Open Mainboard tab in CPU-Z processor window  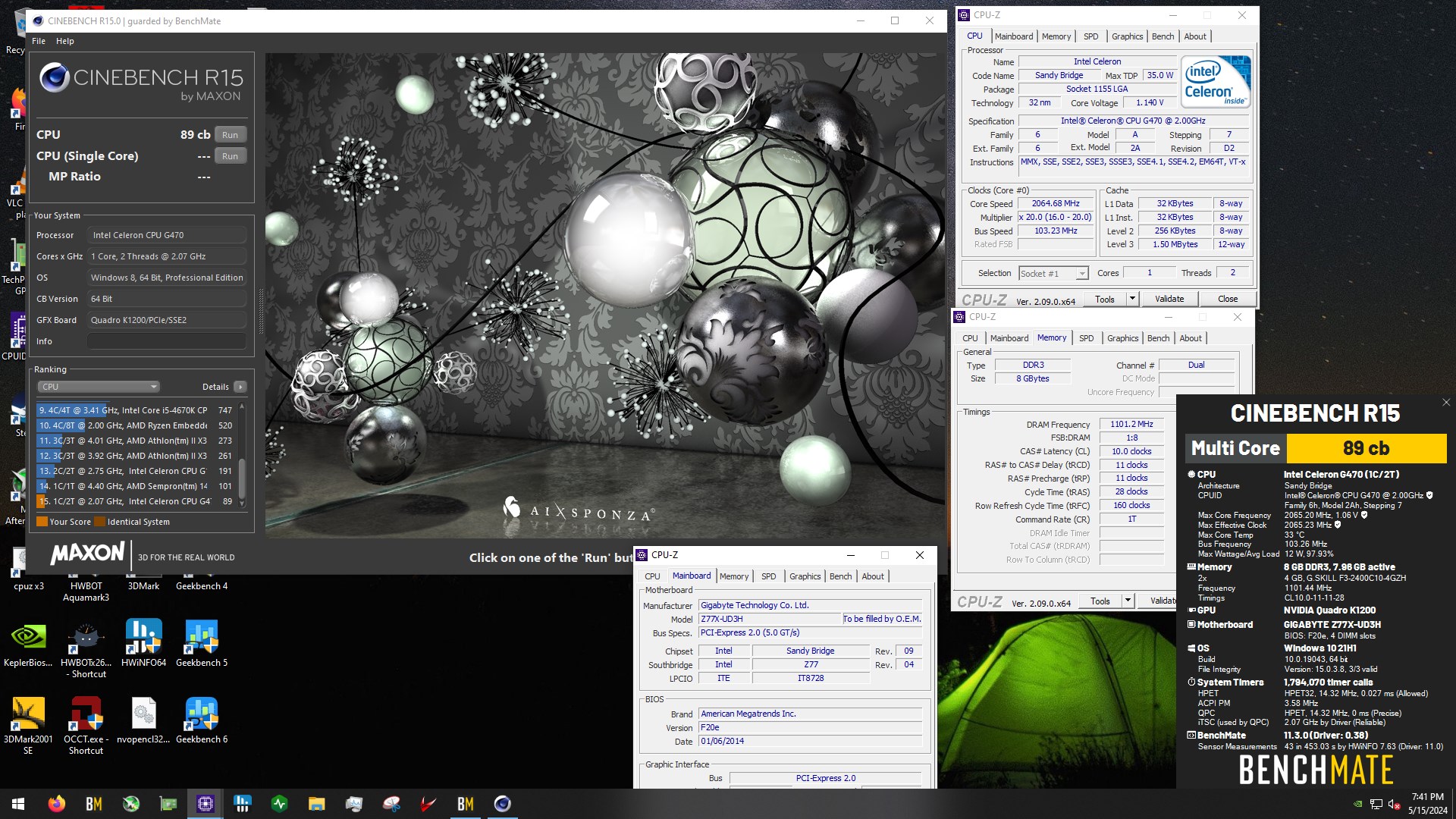coord(1013,36)
